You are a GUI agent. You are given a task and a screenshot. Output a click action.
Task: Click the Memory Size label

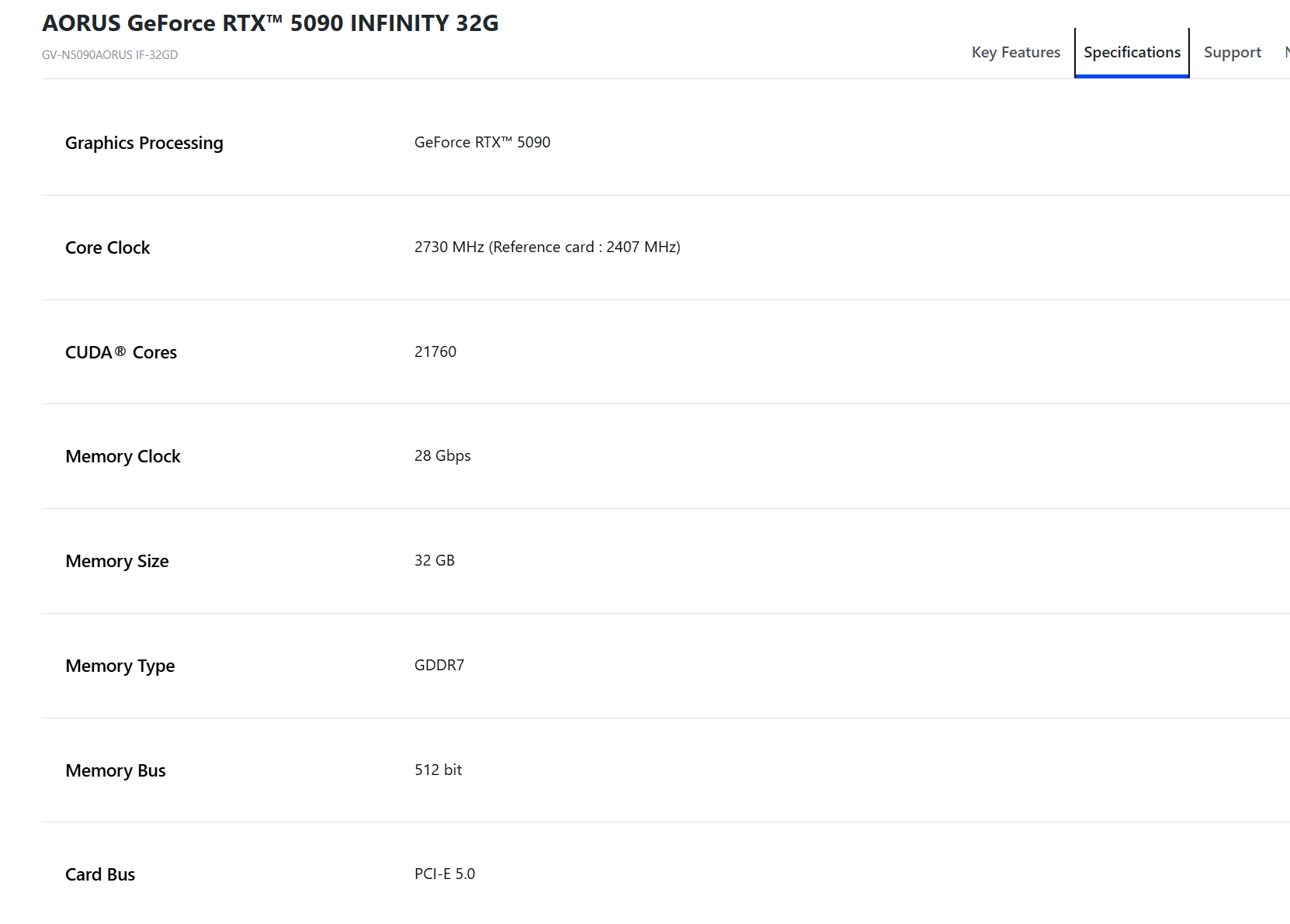(x=117, y=561)
